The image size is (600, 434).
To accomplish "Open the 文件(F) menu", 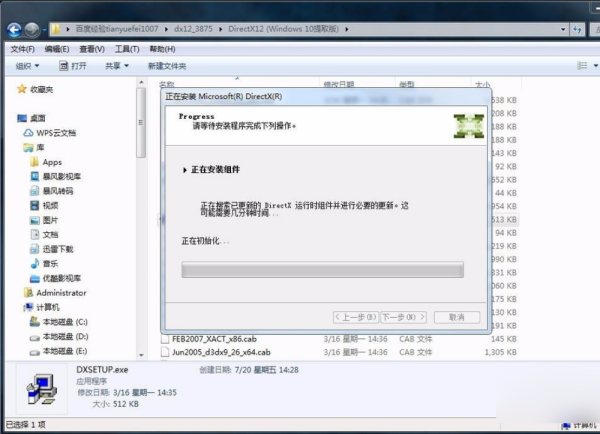I will coord(23,49).
